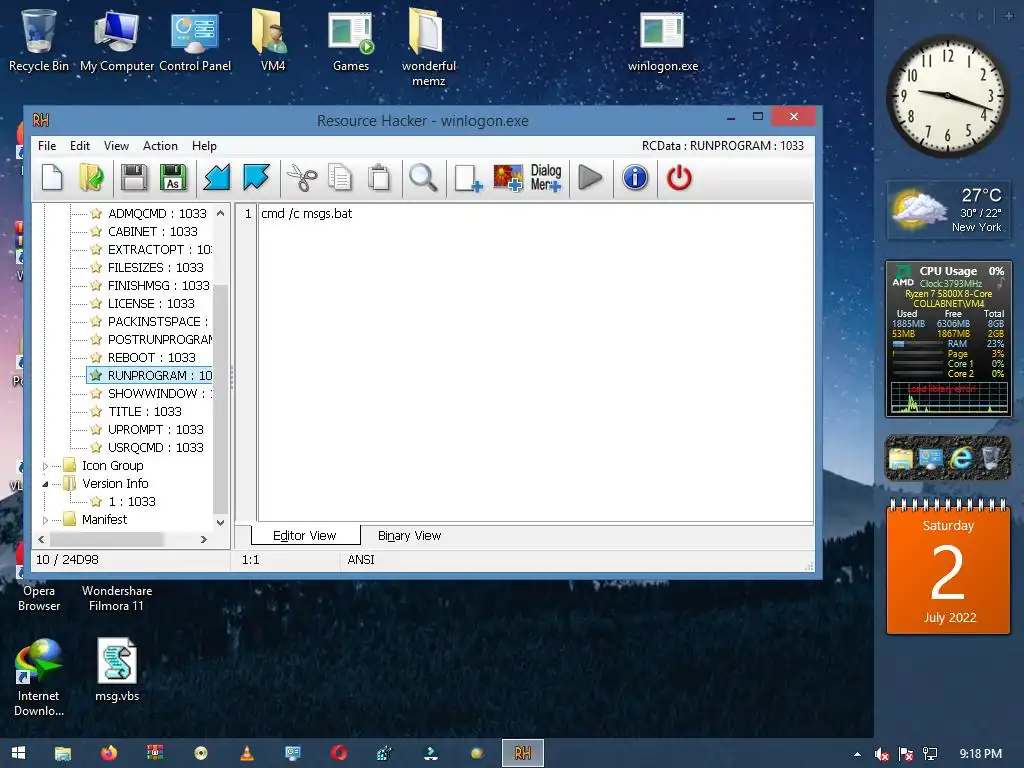Open Games desktop icon
1024x768 pixels.
tap(351, 40)
